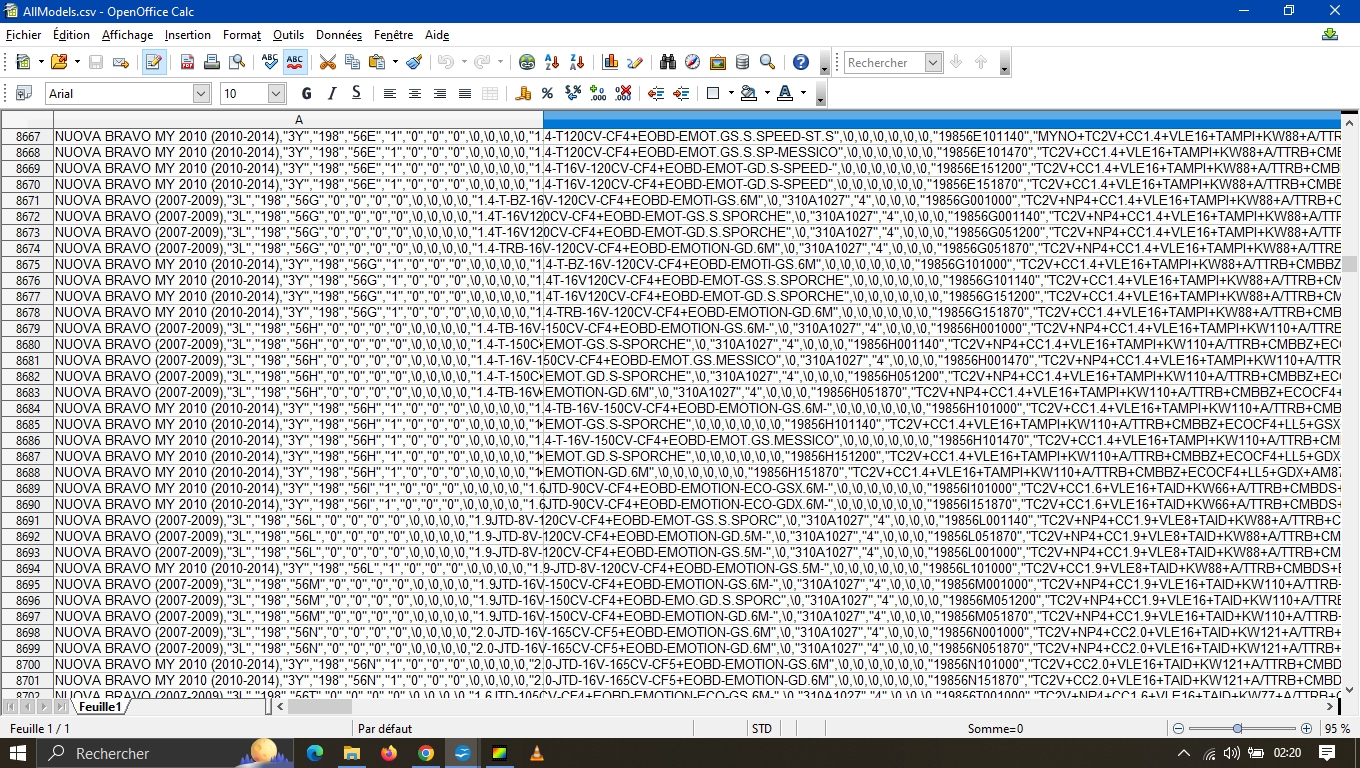1360x768 pixels.
Task: Click the Save document floppy icon
Action: [96, 62]
